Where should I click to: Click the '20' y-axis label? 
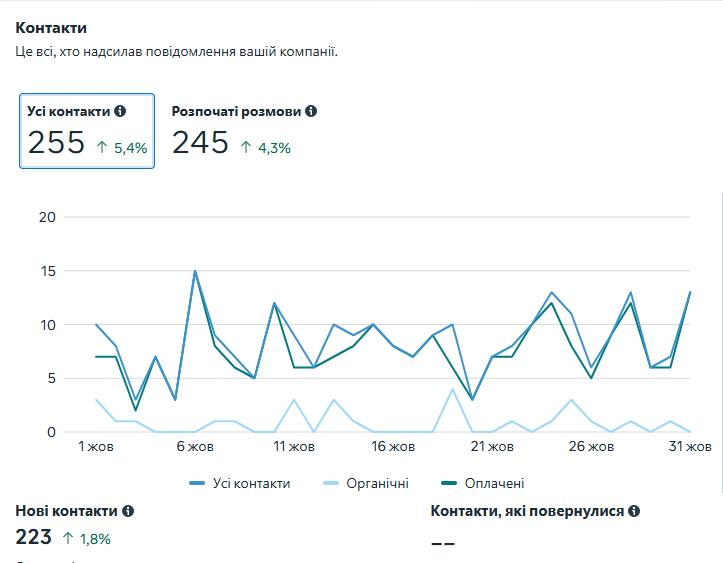47,217
